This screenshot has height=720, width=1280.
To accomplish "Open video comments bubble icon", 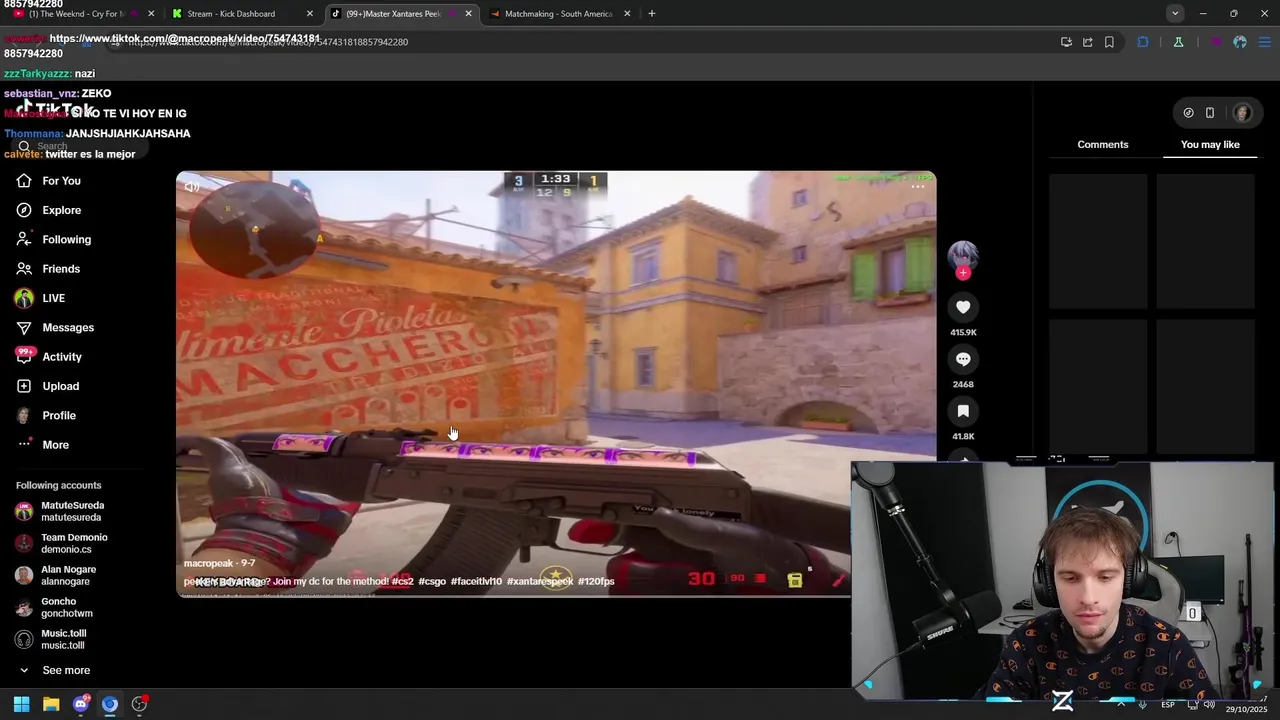I will 963,359.
